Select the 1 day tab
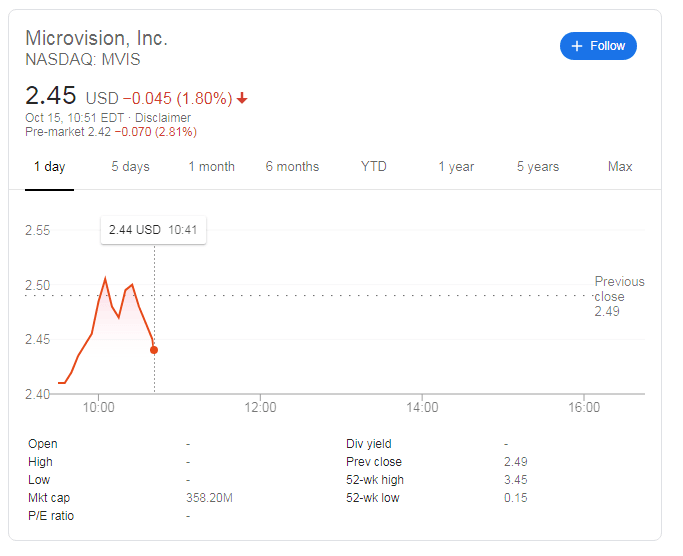Image resolution: width=683 pixels, height=556 pixels. coord(49,167)
